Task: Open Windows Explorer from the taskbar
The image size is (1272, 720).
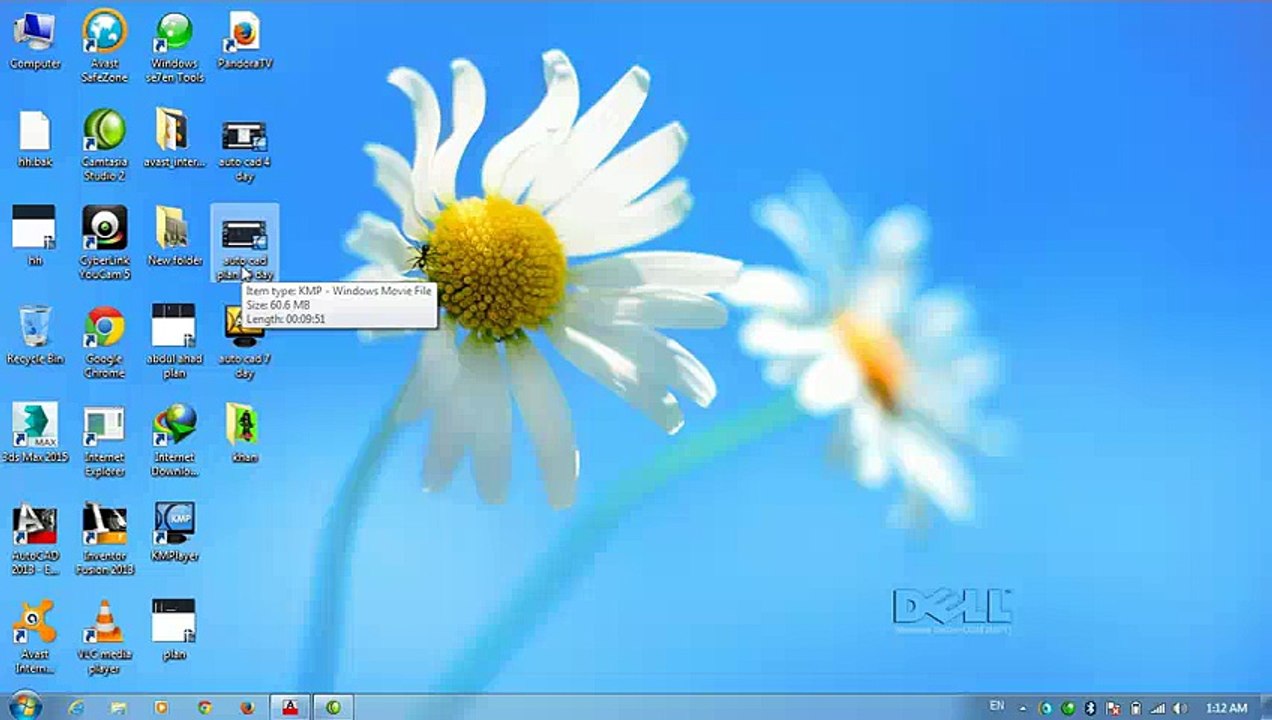Action: pos(119,707)
